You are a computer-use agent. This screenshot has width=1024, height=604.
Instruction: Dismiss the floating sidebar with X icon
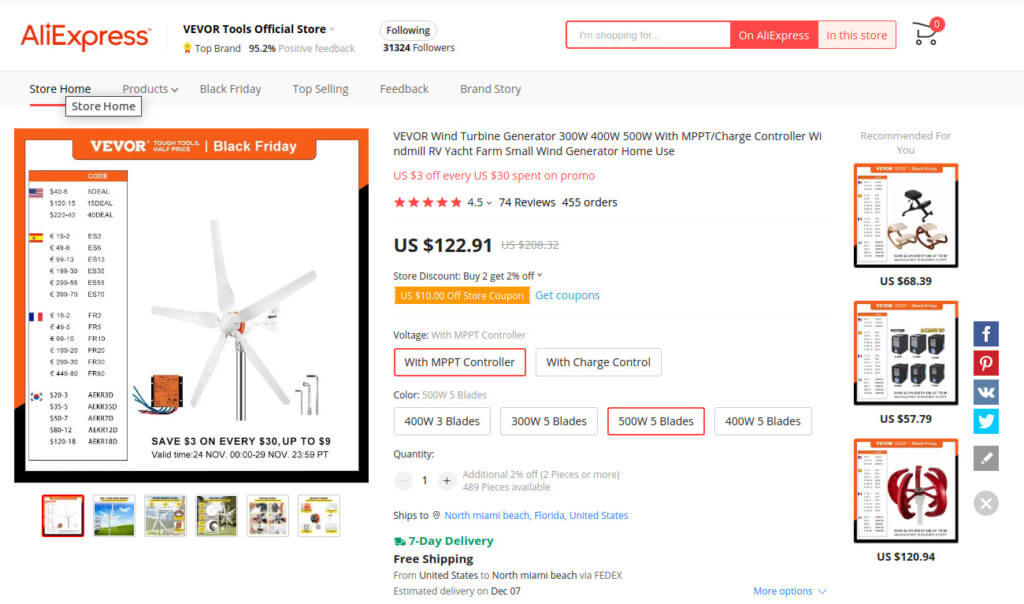point(986,503)
